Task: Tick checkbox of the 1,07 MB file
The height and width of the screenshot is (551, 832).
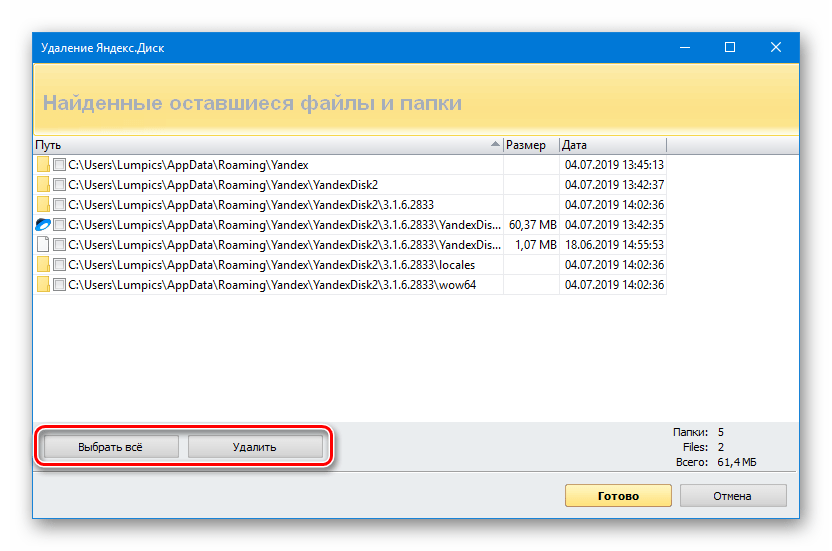Action: [59, 245]
